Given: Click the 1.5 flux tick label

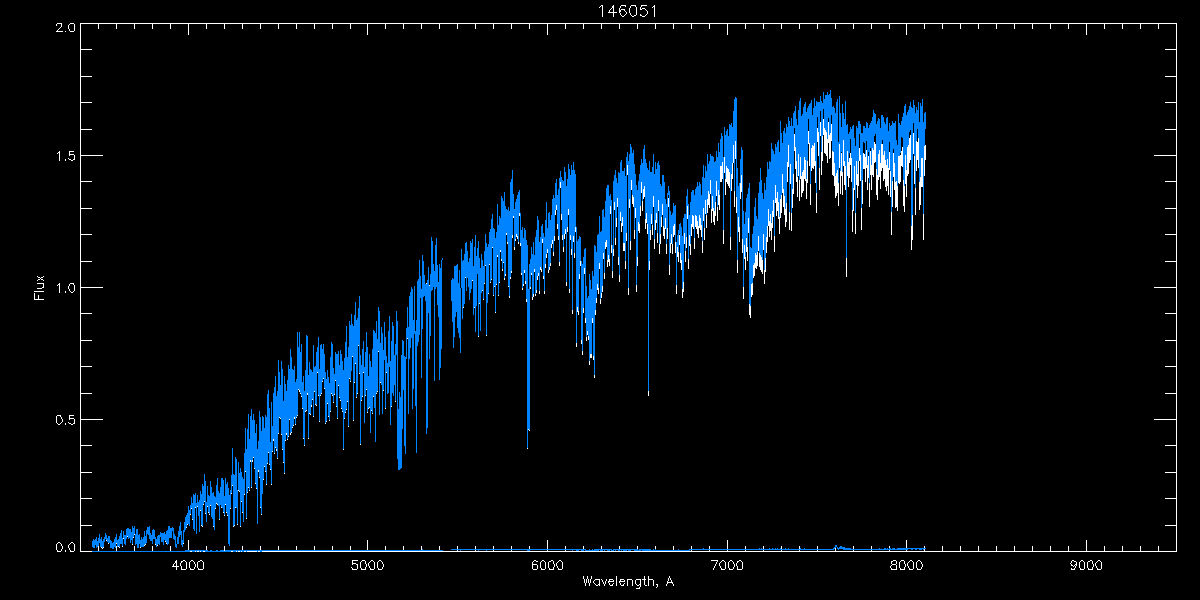Looking at the screenshot, I should click(x=62, y=157).
